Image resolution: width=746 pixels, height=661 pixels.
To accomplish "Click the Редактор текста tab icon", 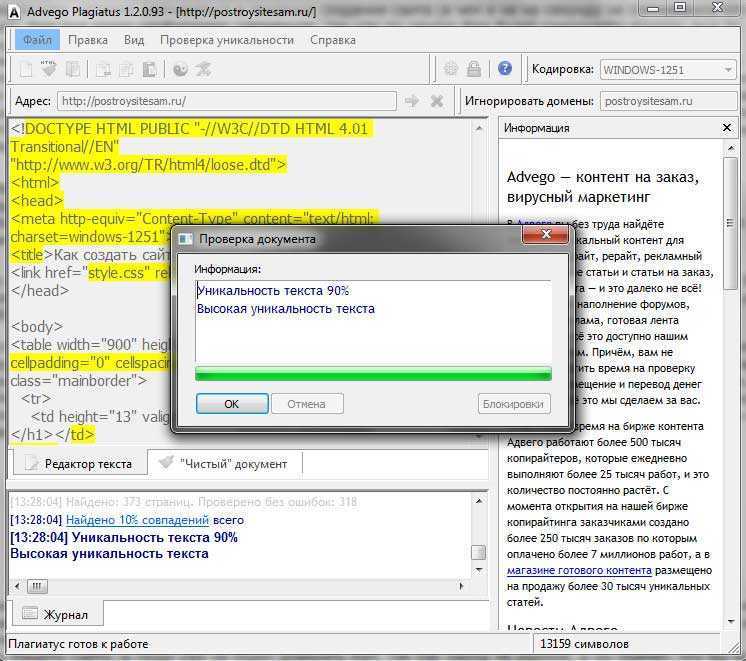I will [x=32, y=463].
